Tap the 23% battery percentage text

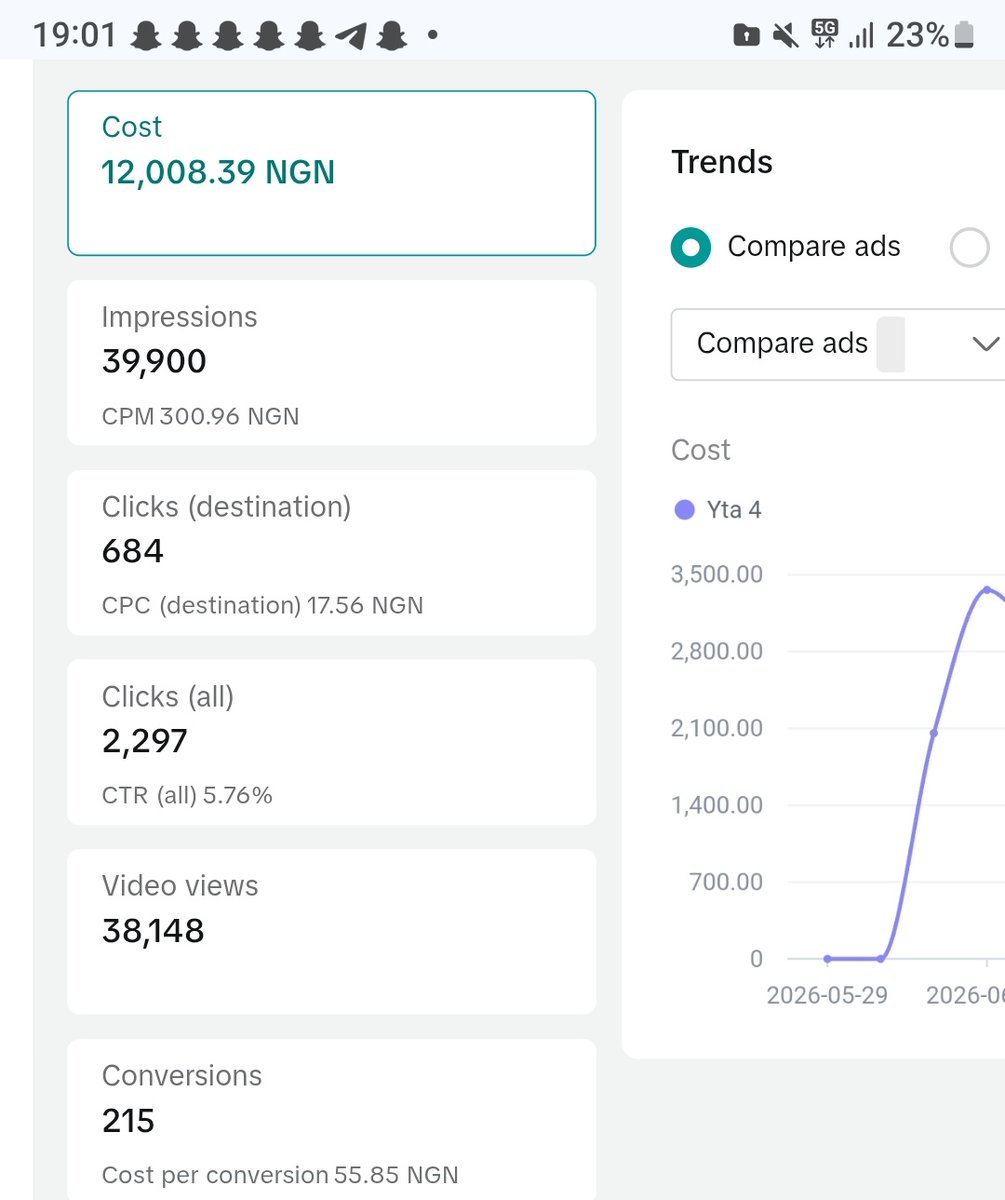coord(918,37)
